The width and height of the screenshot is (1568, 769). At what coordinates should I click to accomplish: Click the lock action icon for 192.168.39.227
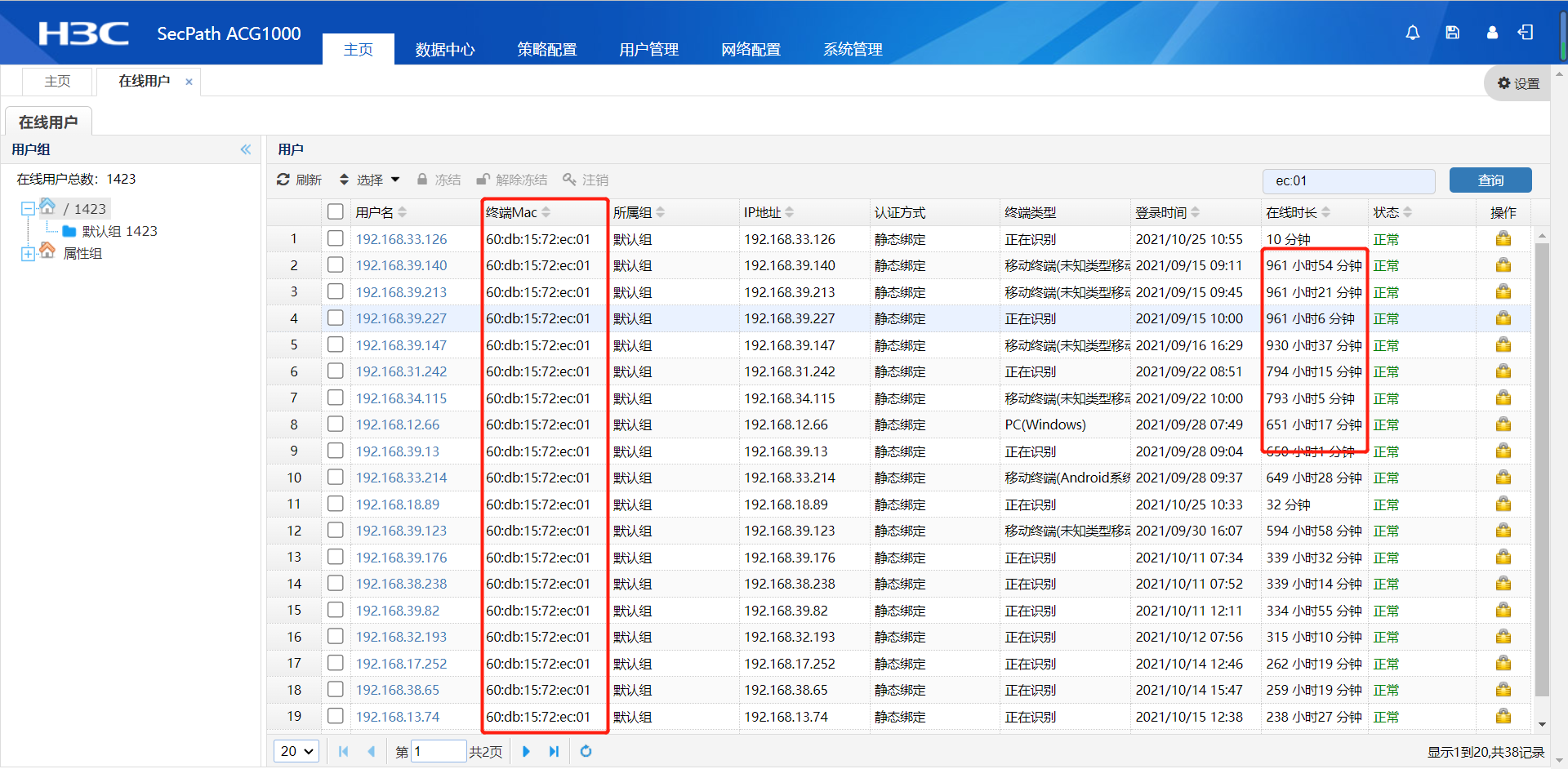(x=1503, y=318)
